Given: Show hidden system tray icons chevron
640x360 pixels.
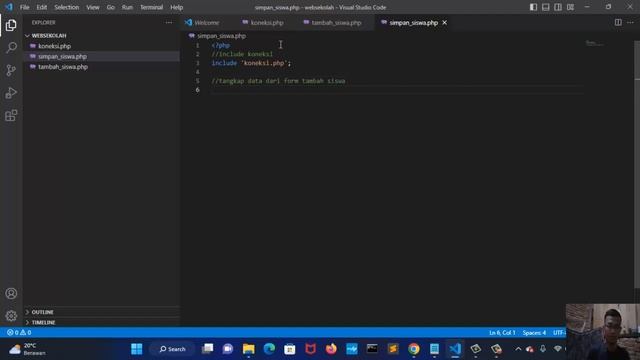Looking at the screenshot, I should click(x=518, y=349).
